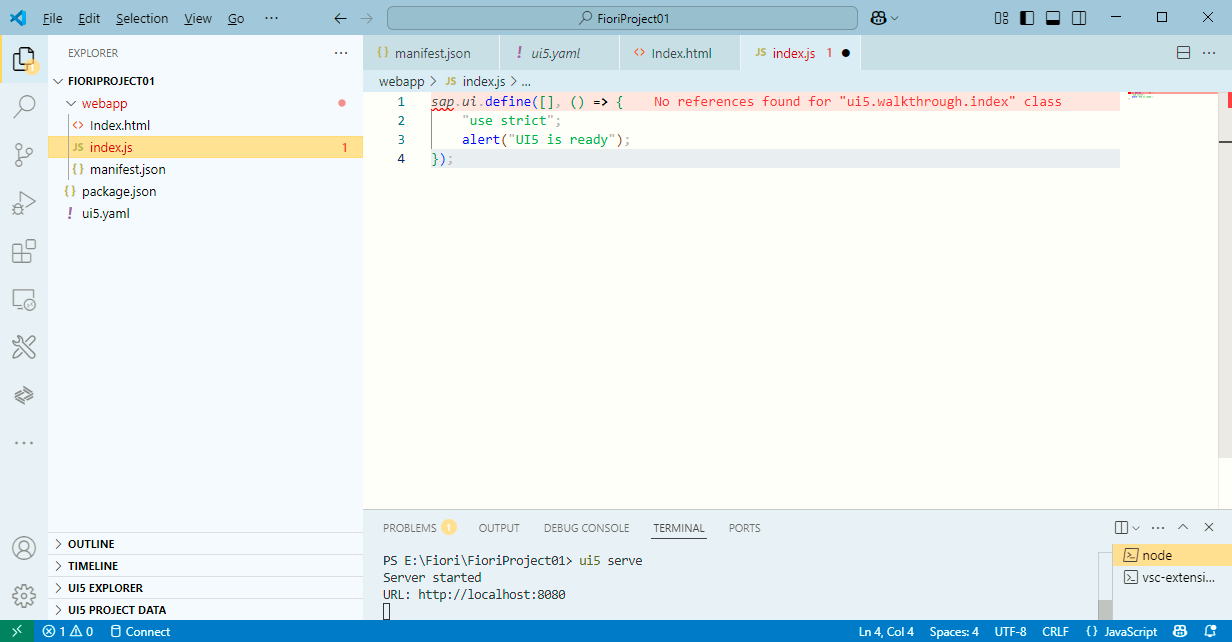Click Split Editor Right icon
Screen dimensions: 1232x642
(x=1183, y=53)
